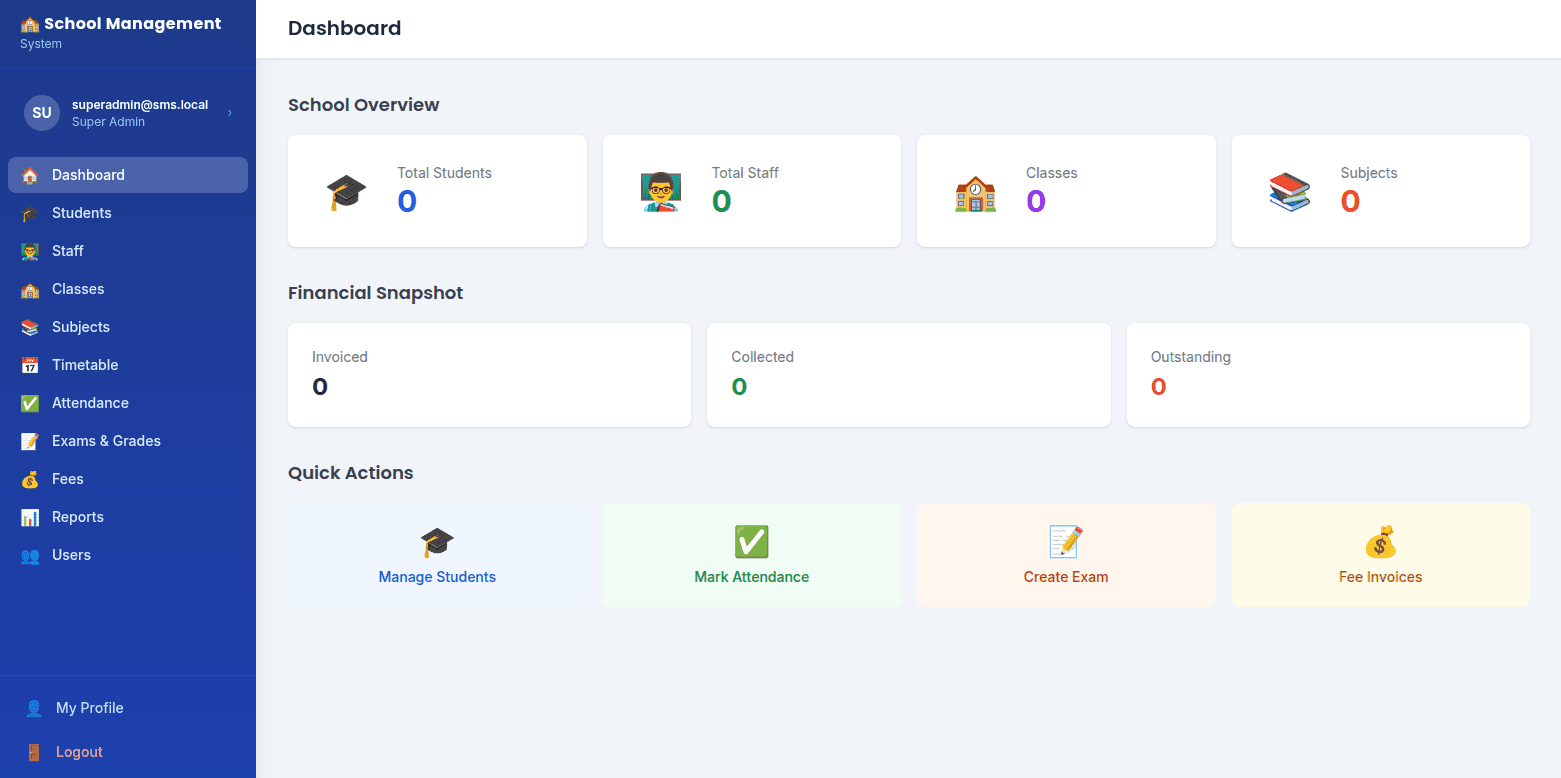Click the School Overview heading
Screen dimensions: 1561x778
[x=364, y=105]
